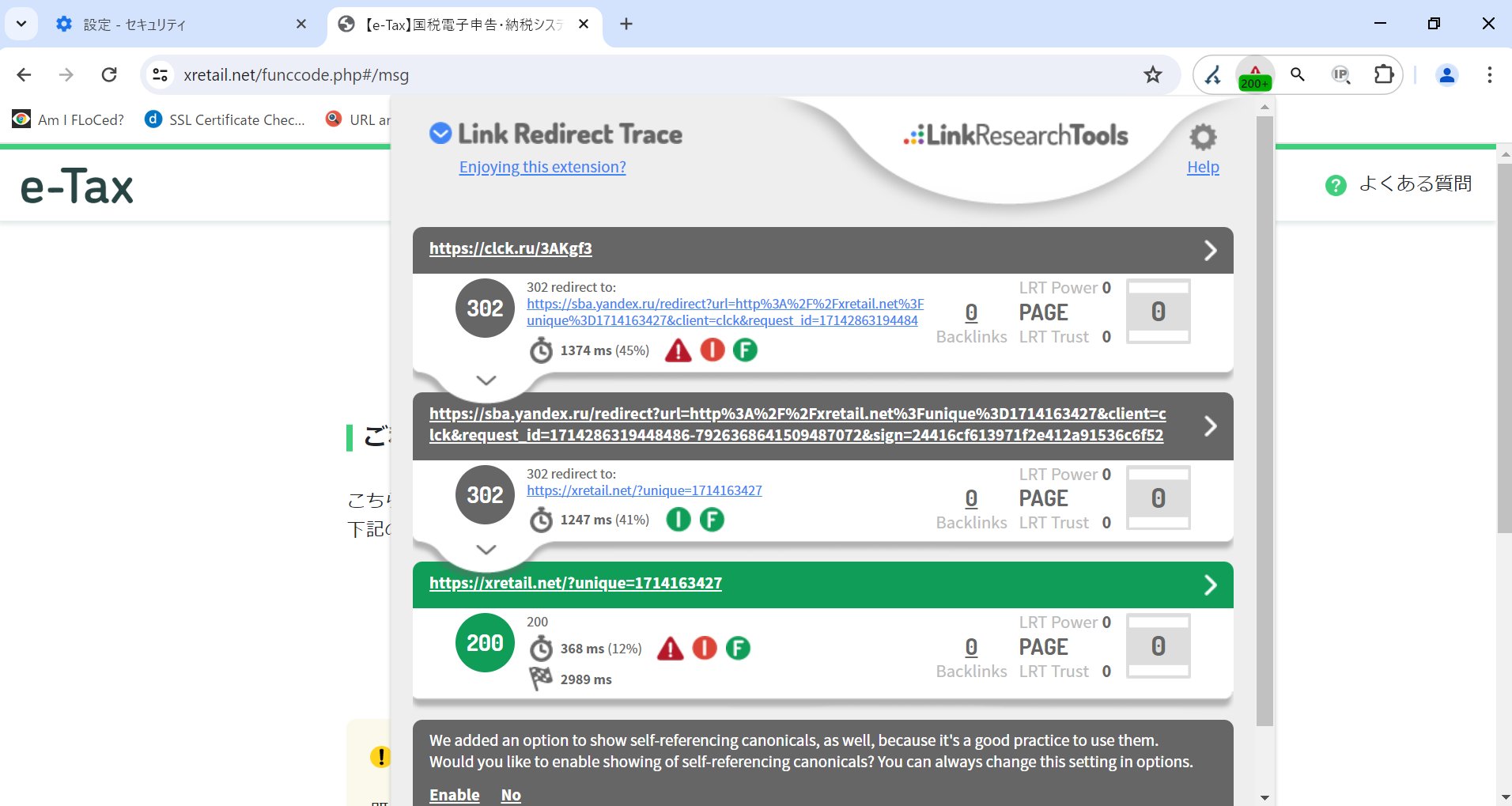Close the e-Tax tab
The width and height of the screenshot is (1512, 806).
coord(584,25)
